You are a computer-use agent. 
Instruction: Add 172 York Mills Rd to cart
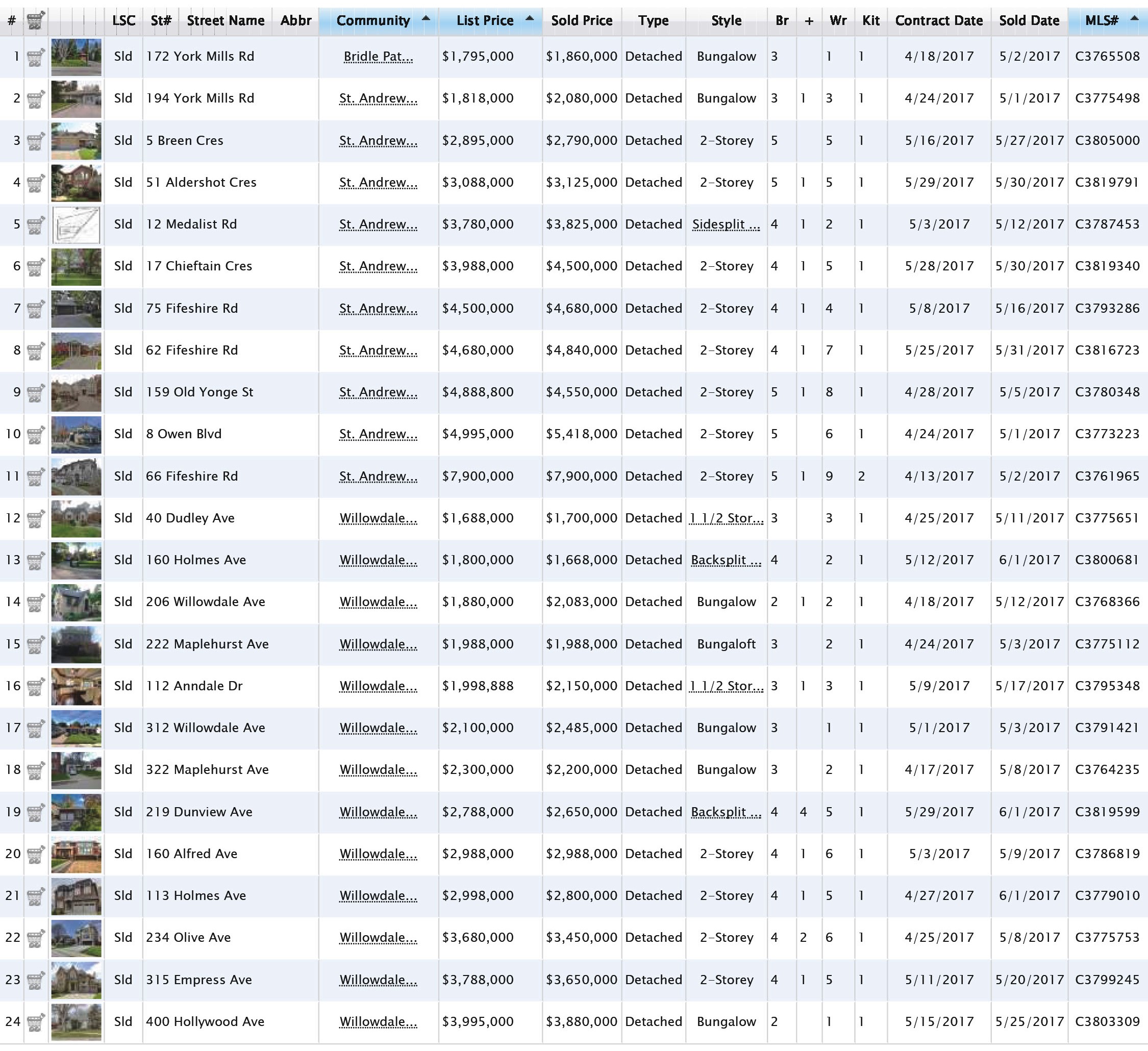click(35, 57)
